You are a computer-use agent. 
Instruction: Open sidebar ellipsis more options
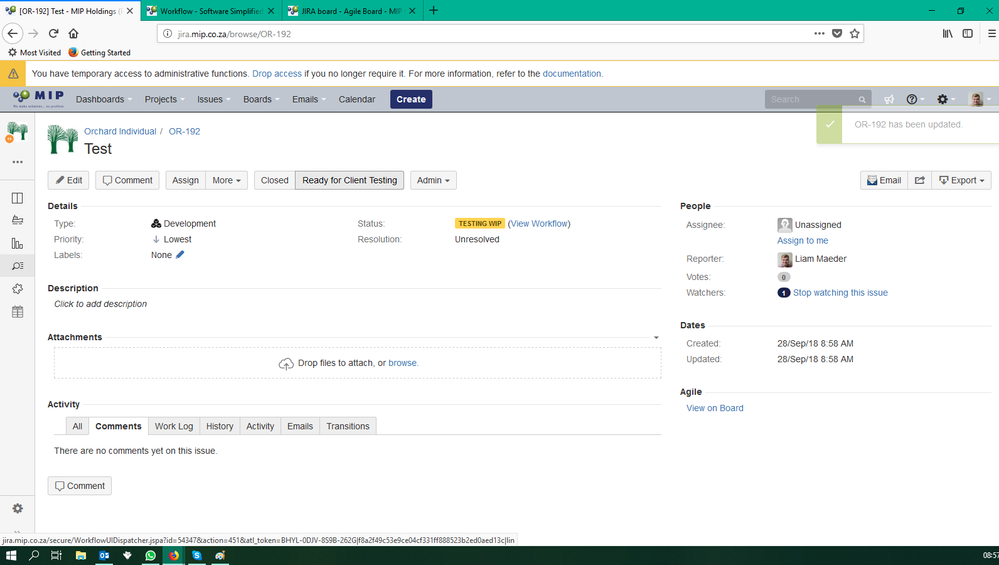point(17,162)
